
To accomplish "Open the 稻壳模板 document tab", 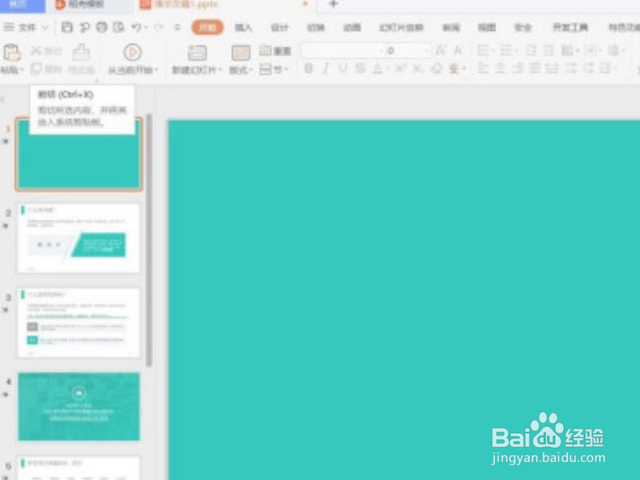I will (87, 4).
